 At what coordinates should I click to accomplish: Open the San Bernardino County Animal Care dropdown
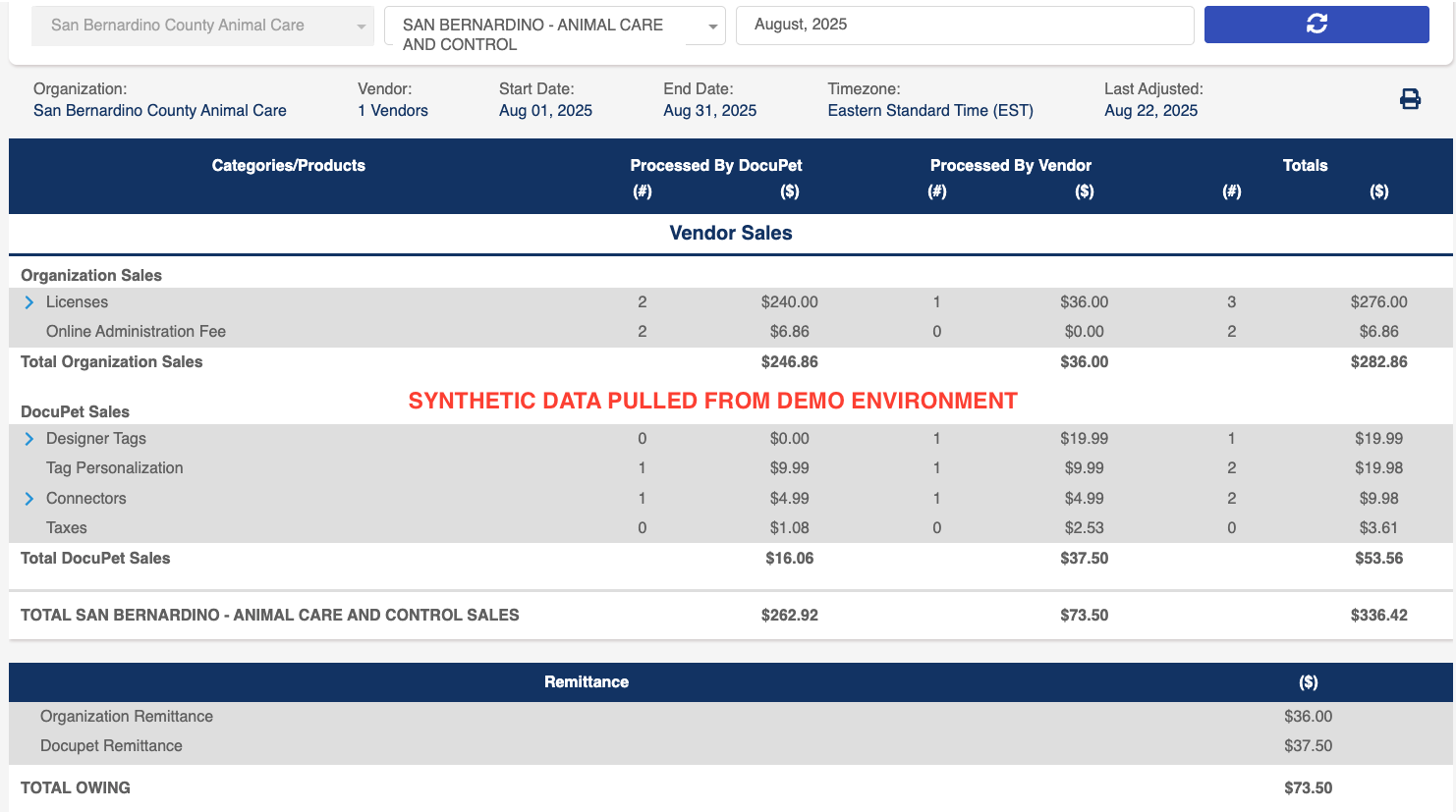202,26
